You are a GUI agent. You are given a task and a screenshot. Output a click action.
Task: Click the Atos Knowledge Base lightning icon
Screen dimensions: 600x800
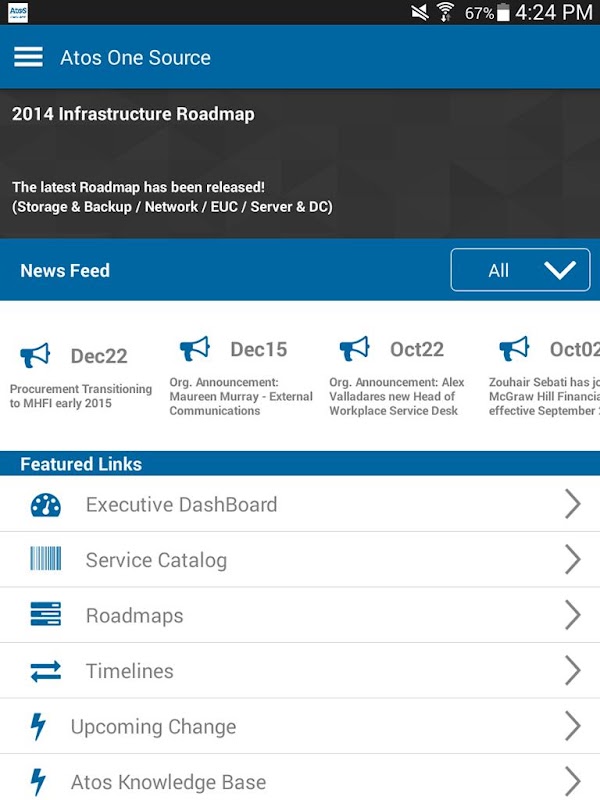tap(38, 782)
